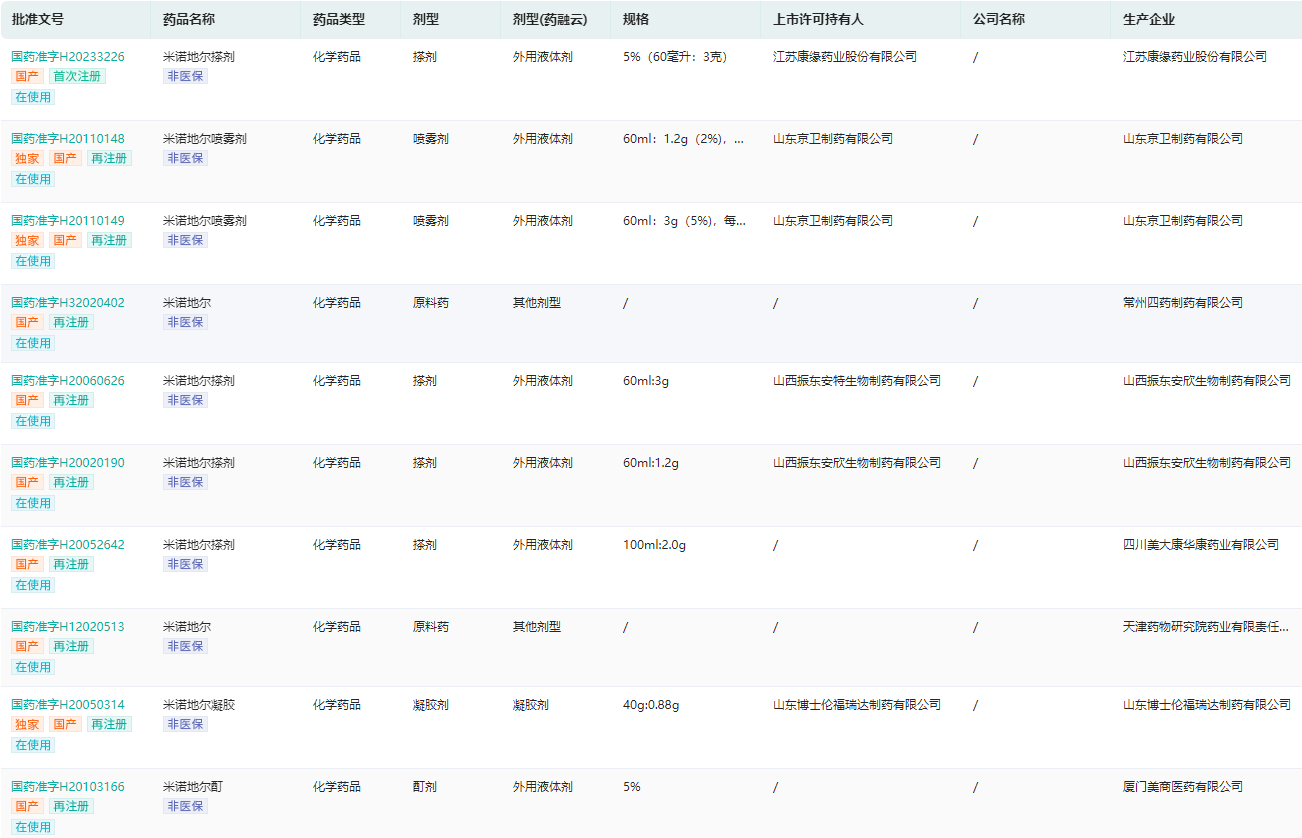Click the 生产企业 column header
Viewport: 1302px width, 838px height.
coord(1149,19)
